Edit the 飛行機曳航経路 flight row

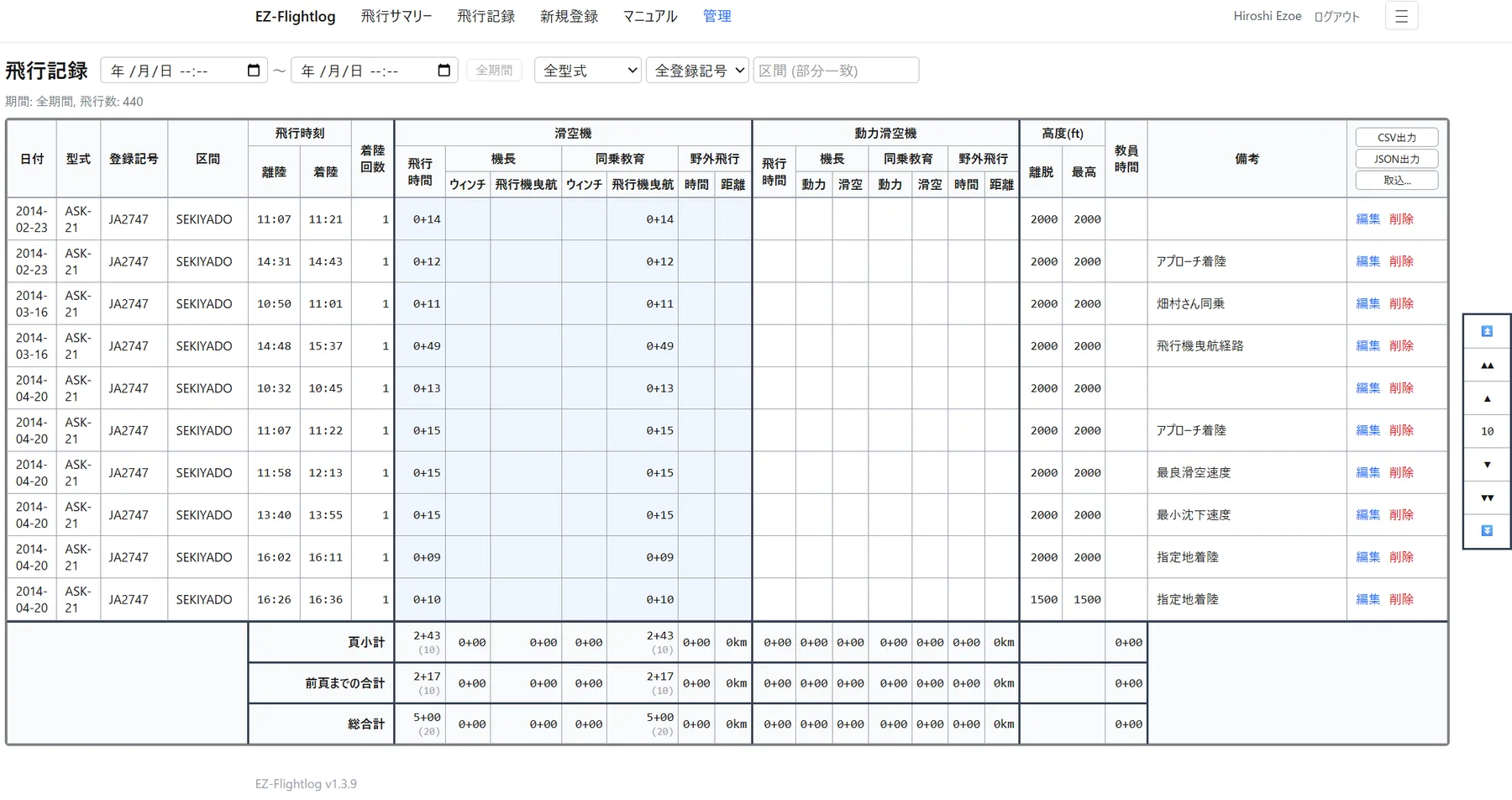click(1368, 345)
